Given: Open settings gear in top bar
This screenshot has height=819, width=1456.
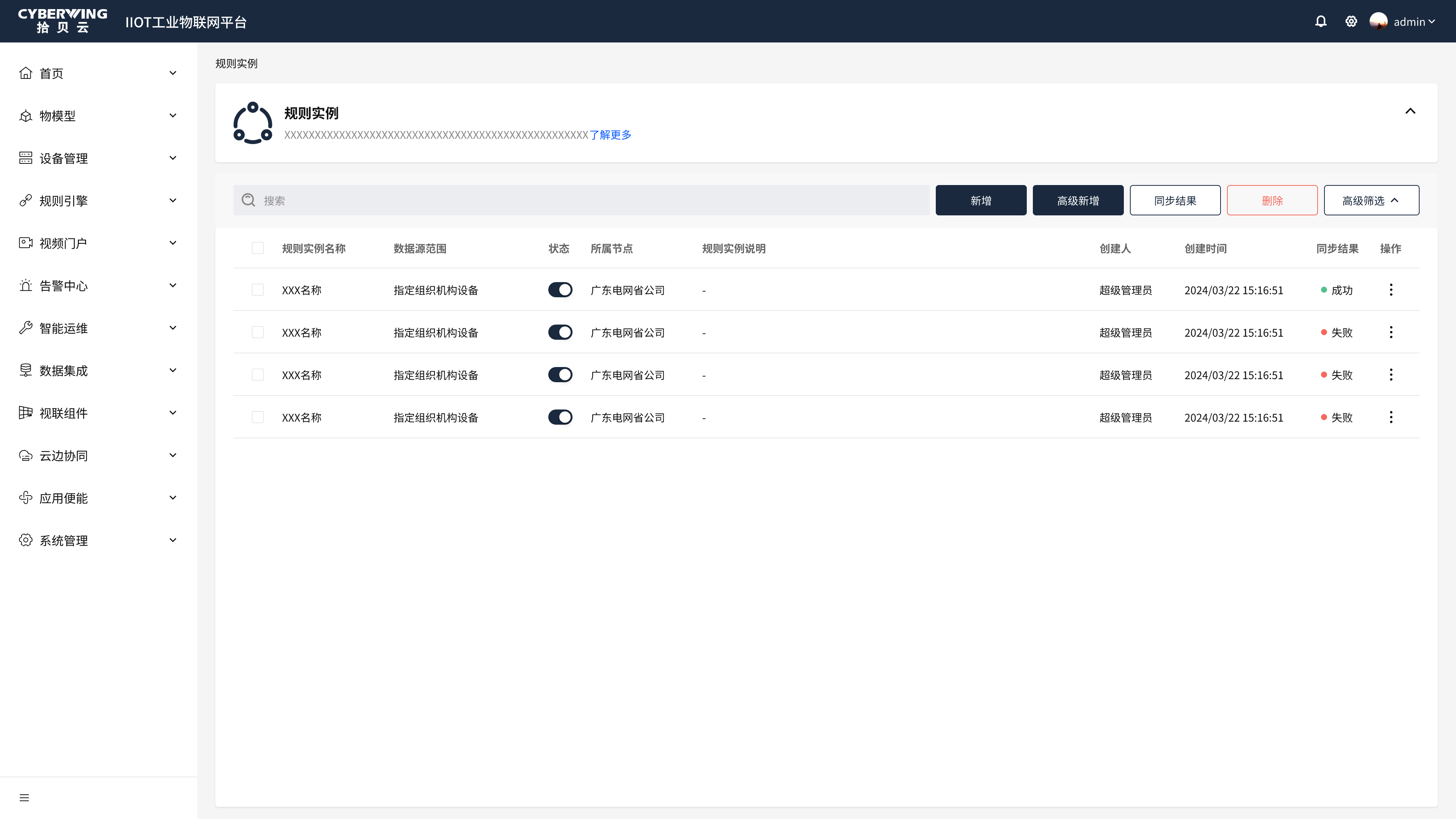Looking at the screenshot, I should pyautogui.click(x=1351, y=22).
